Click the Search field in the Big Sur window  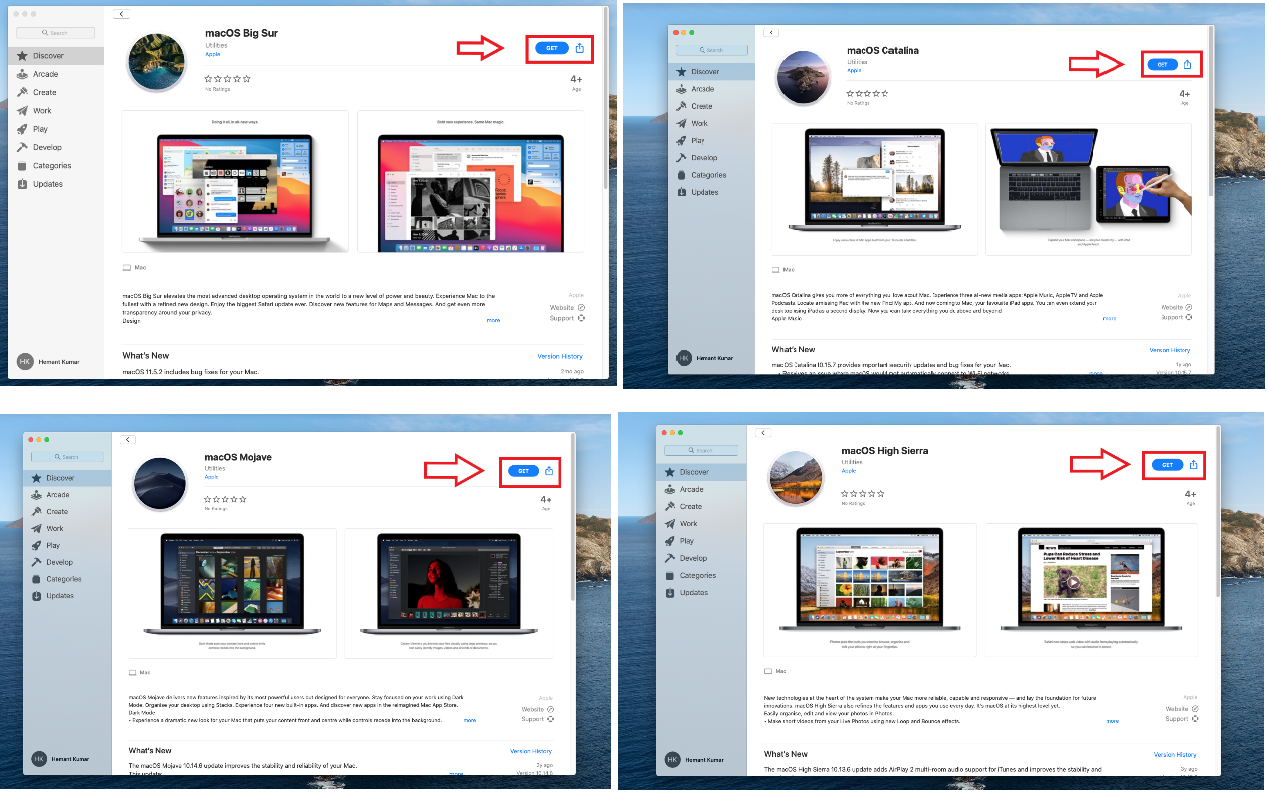coord(55,33)
